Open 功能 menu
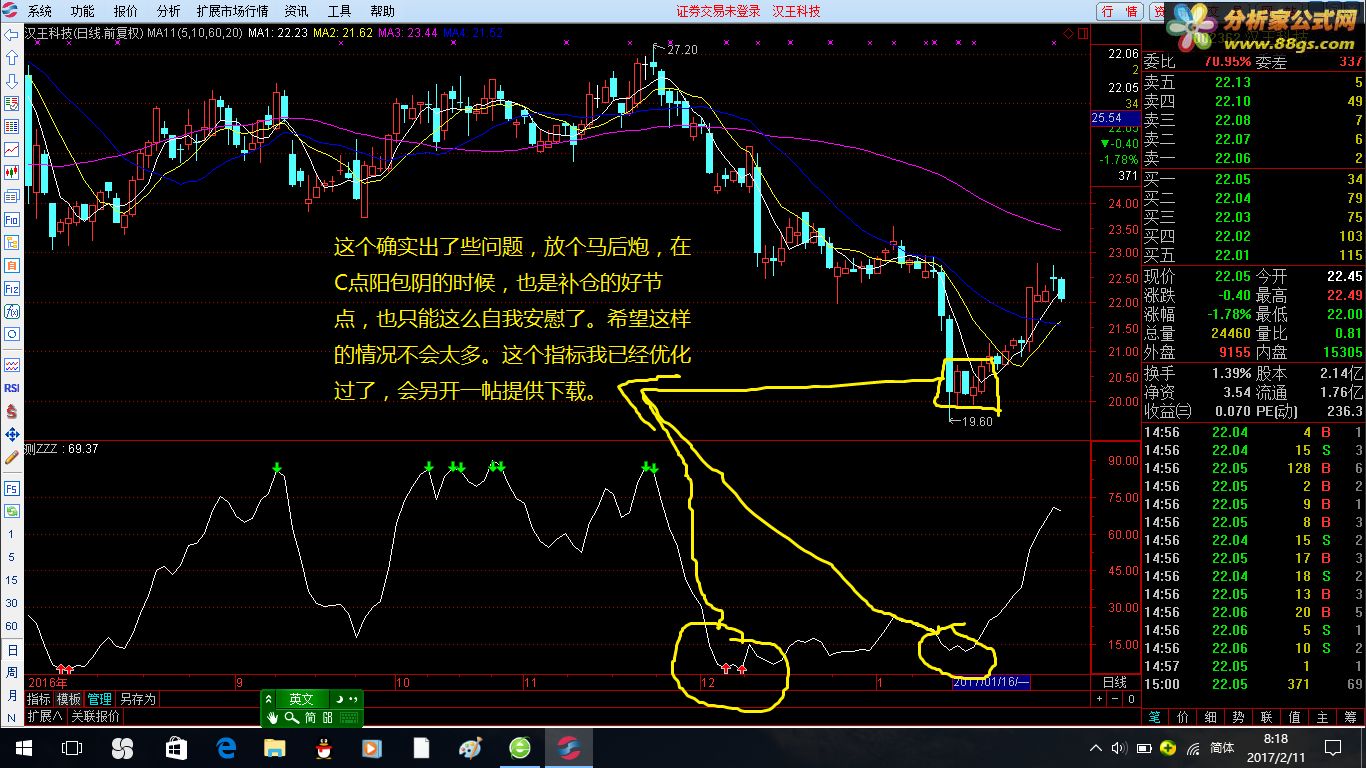The image size is (1366, 768). click(x=83, y=11)
